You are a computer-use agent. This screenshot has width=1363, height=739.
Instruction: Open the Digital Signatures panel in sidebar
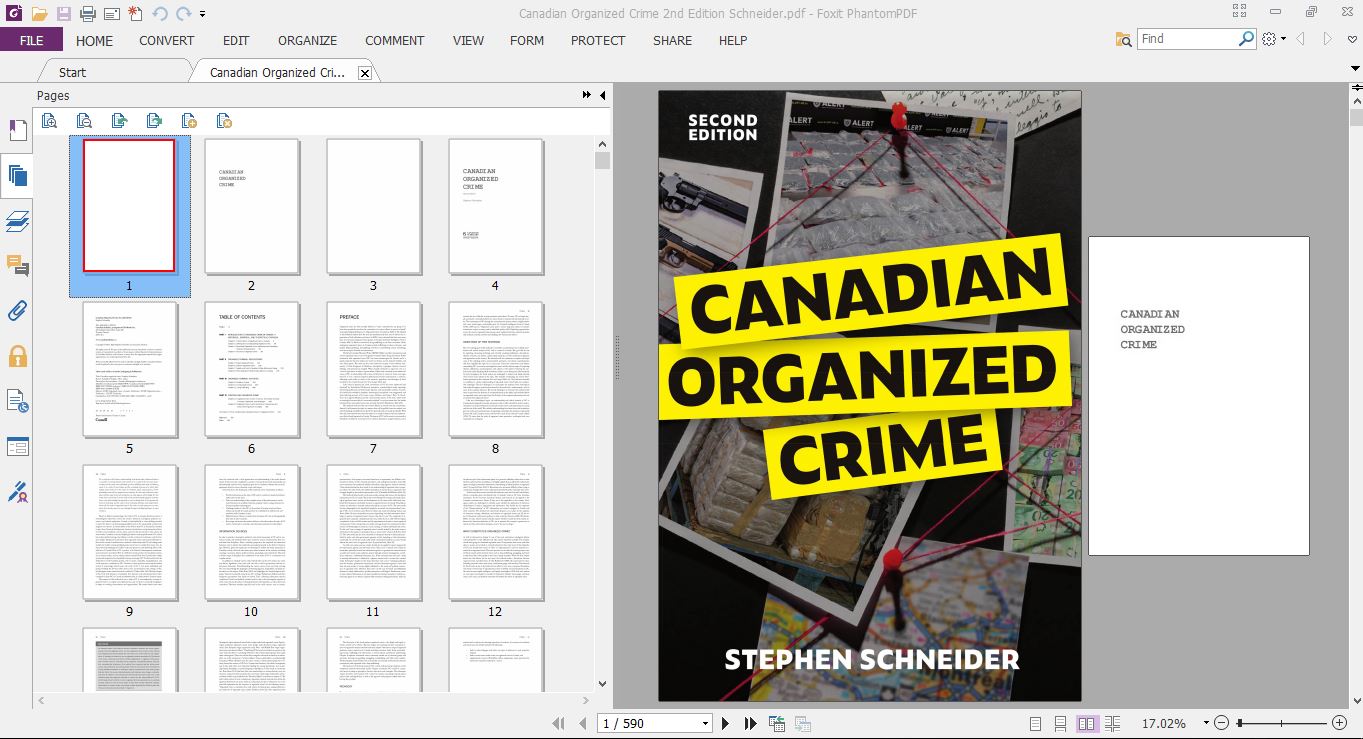[x=17, y=491]
